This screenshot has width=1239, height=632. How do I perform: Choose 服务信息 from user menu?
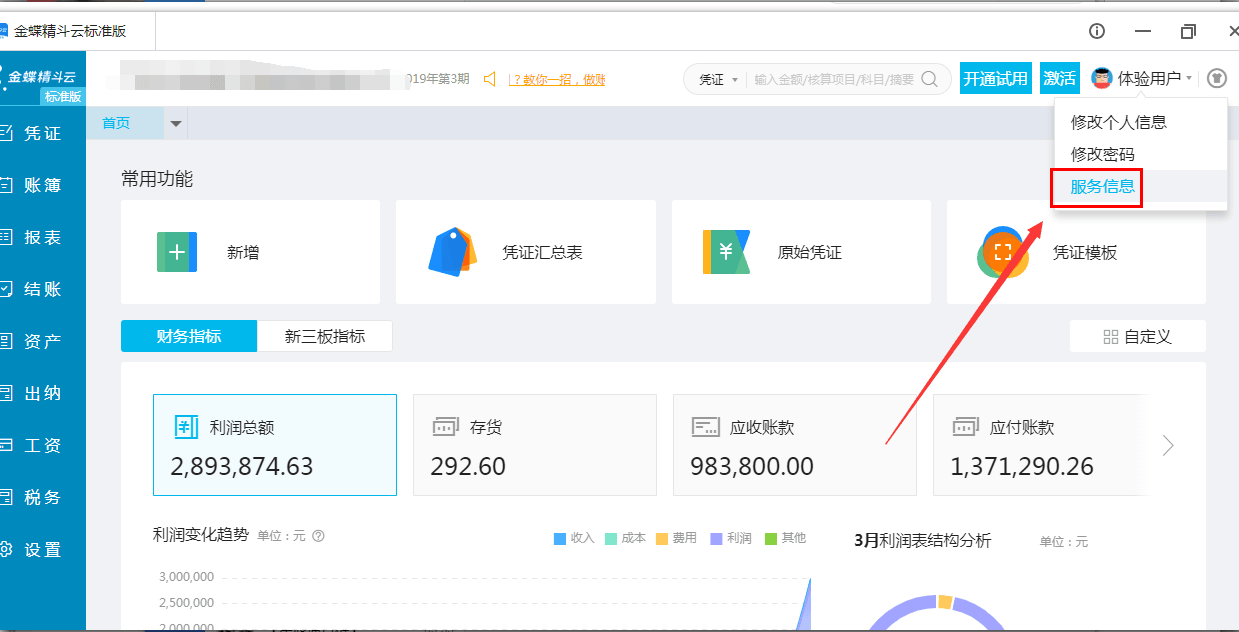[x=1140, y=187]
